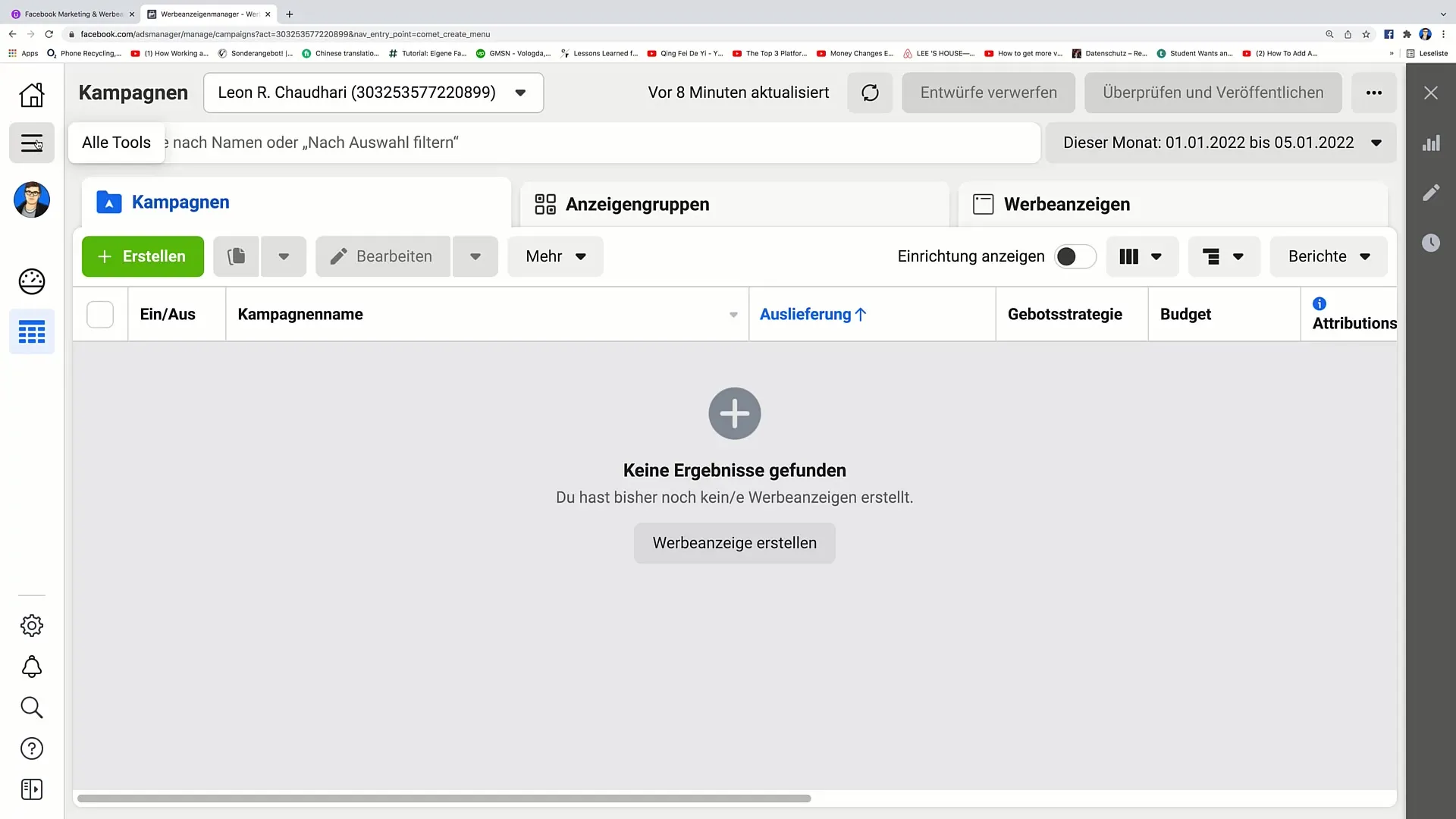Open the history clock icon

(x=1430, y=243)
